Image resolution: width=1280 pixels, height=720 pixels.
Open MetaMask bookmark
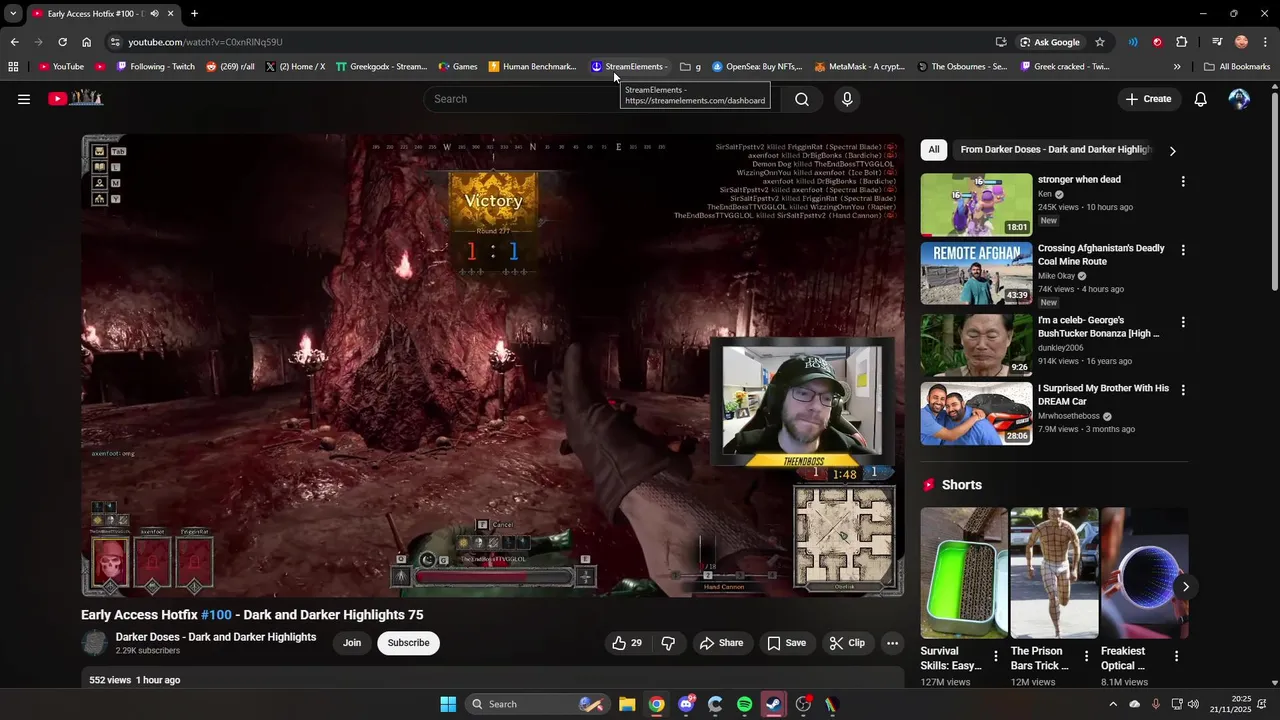tap(860, 67)
